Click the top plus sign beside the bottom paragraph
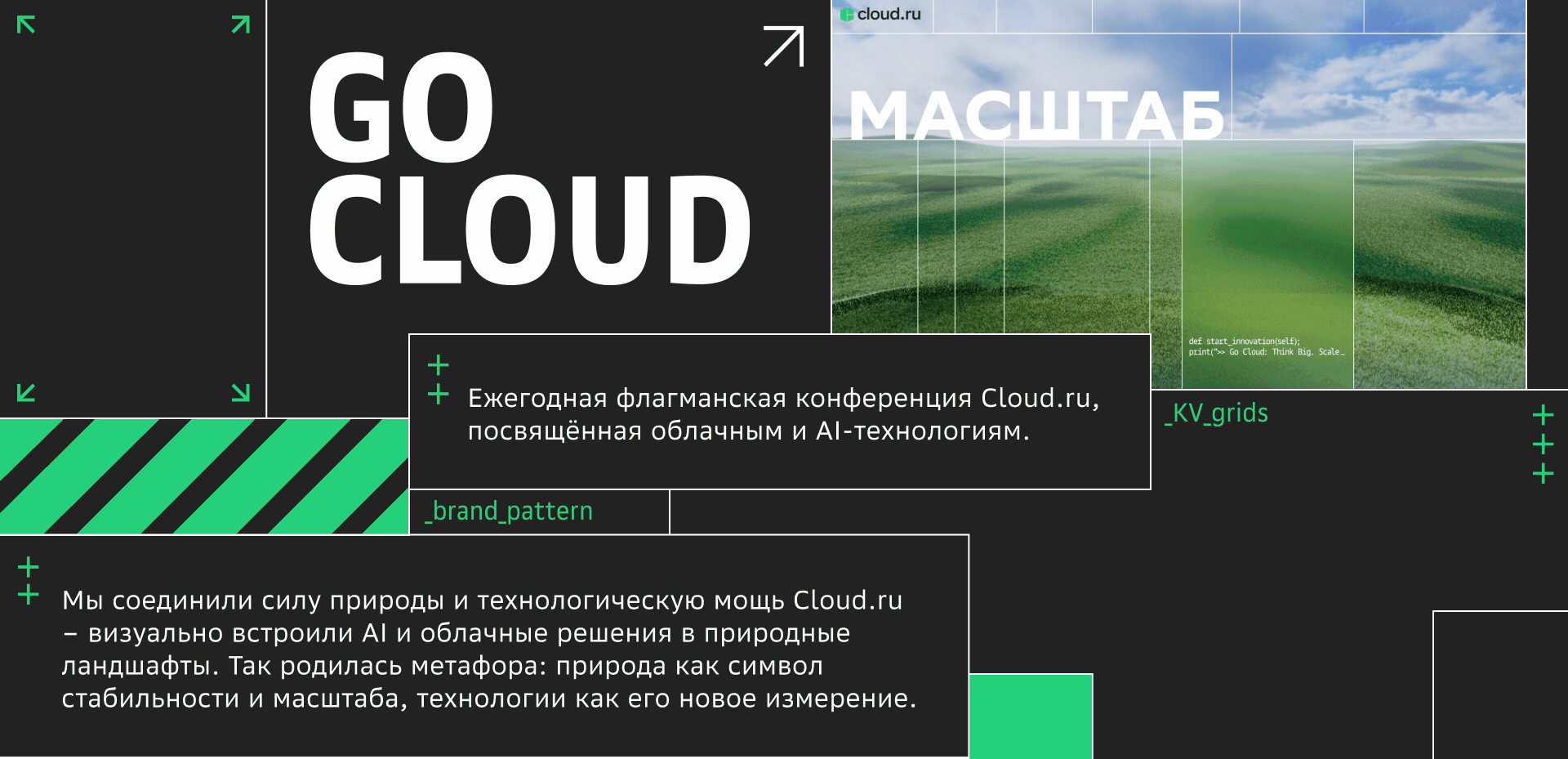This screenshot has width=1568, height=759. 29,567
